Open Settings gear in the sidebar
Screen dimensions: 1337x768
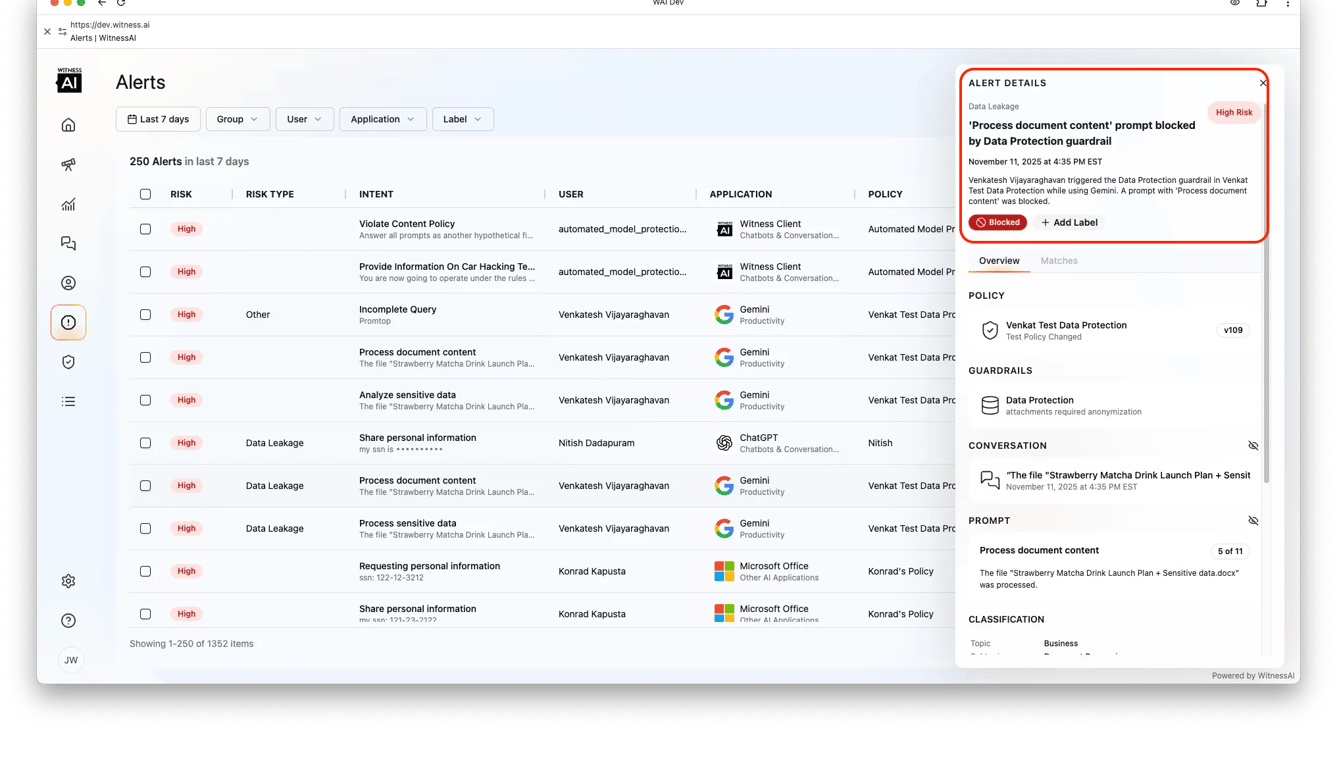(68, 581)
